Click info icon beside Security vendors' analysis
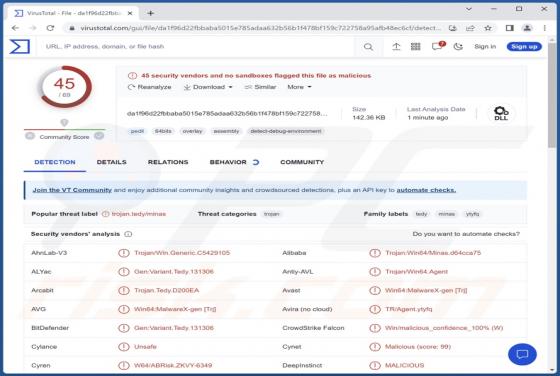Image resolution: width=560 pixels, height=376 pixels. click(x=128, y=234)
